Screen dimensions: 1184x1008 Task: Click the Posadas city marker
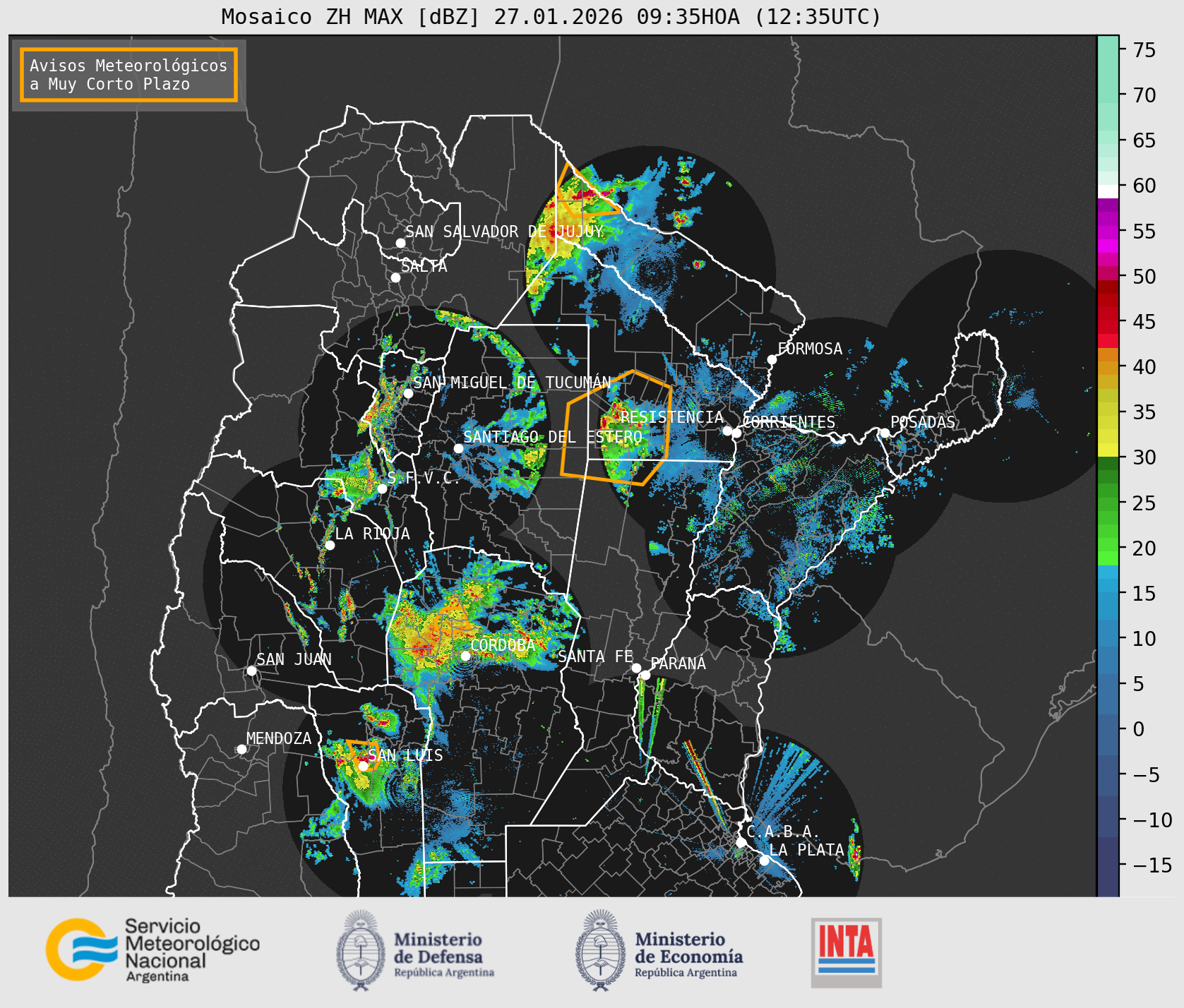pos(885,433)
